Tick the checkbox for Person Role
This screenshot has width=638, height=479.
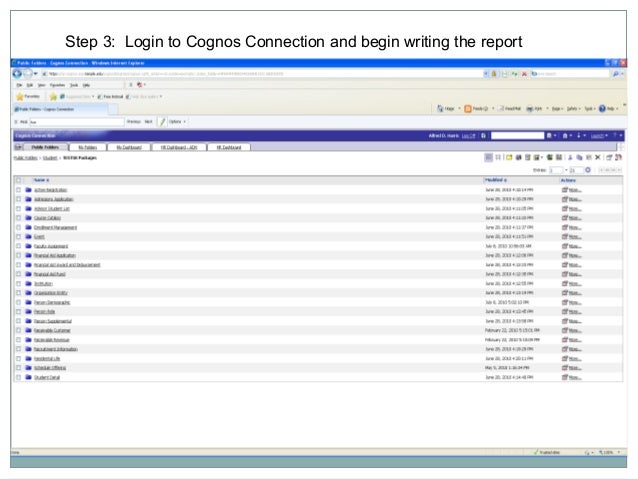[18, 311]
